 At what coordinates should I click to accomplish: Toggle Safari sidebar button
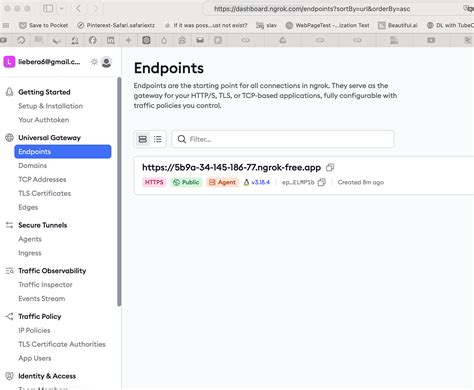click(x=48, y=8)
